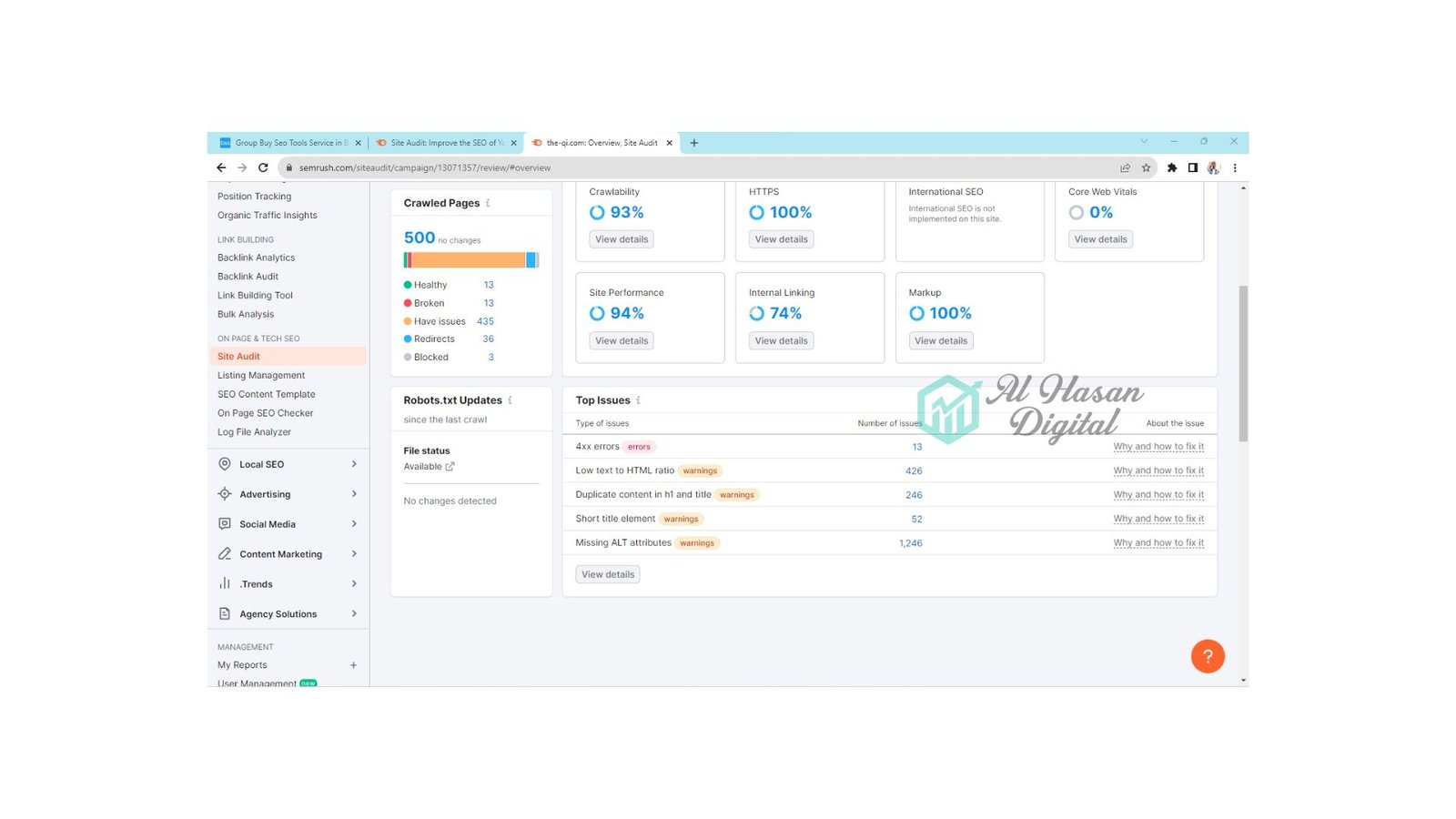Toggle the browser side panel icon
Viewport: 1456px width, 819px height.
1193,167
